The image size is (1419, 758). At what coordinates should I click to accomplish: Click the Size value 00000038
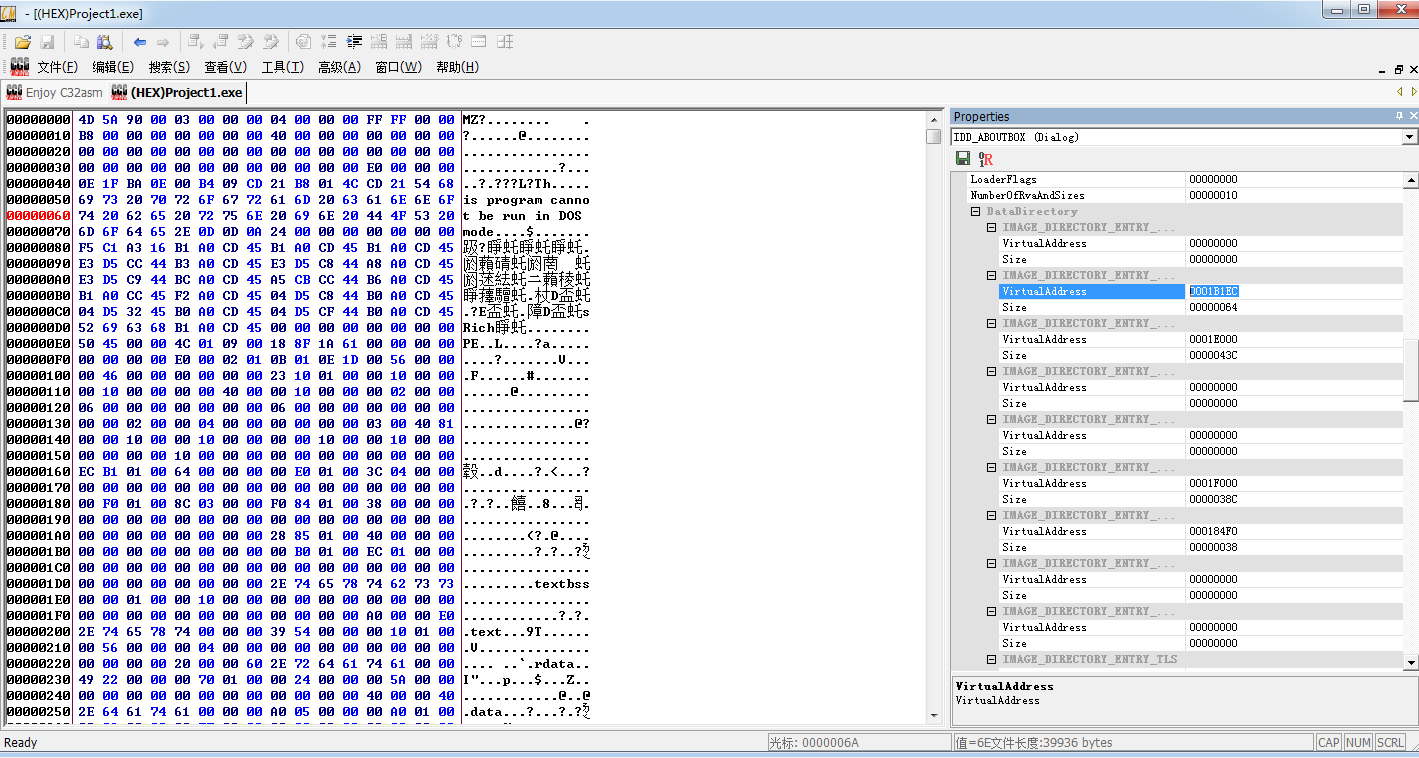(x=1213, y=547)
